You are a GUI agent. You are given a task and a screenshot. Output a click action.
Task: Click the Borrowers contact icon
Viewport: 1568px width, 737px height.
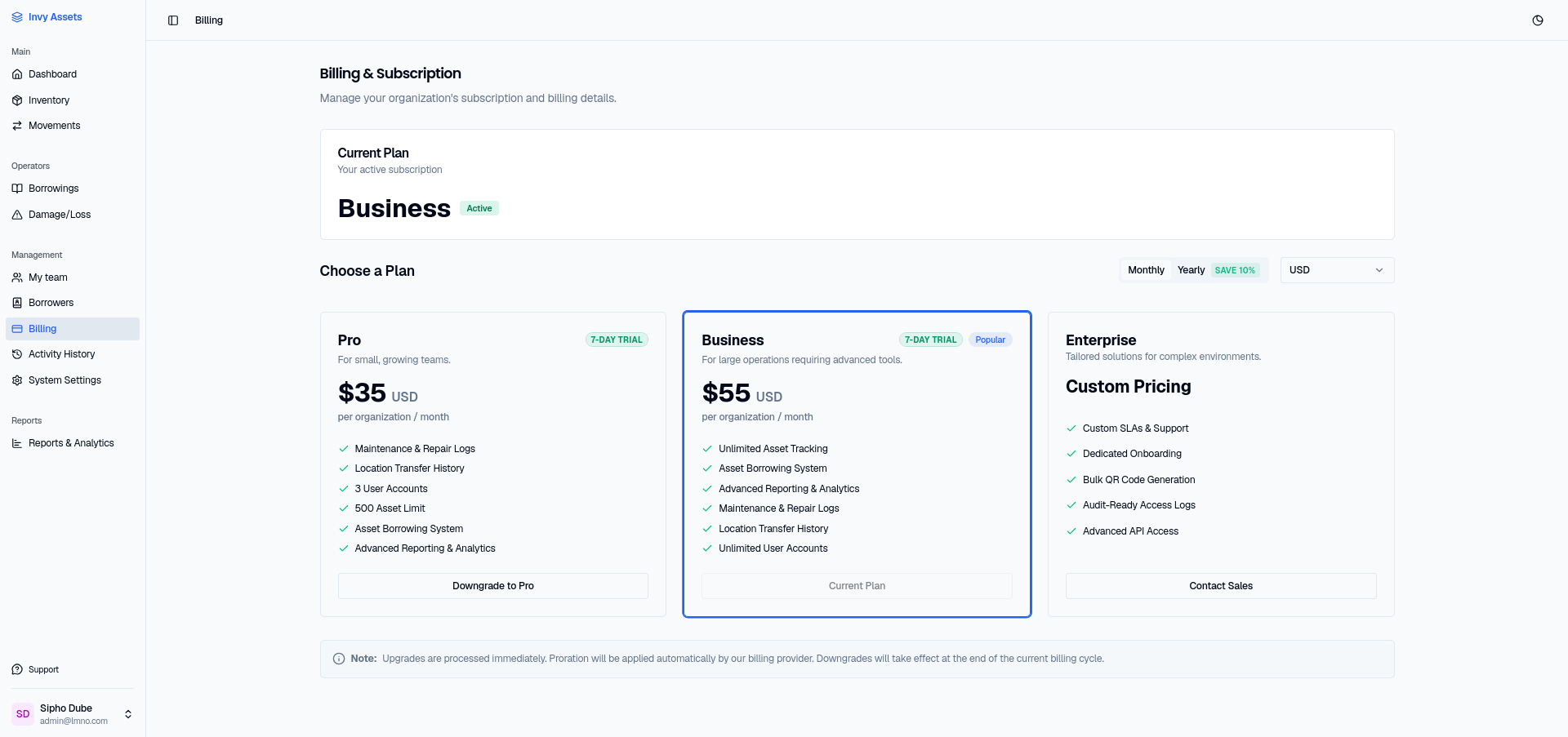17,303
